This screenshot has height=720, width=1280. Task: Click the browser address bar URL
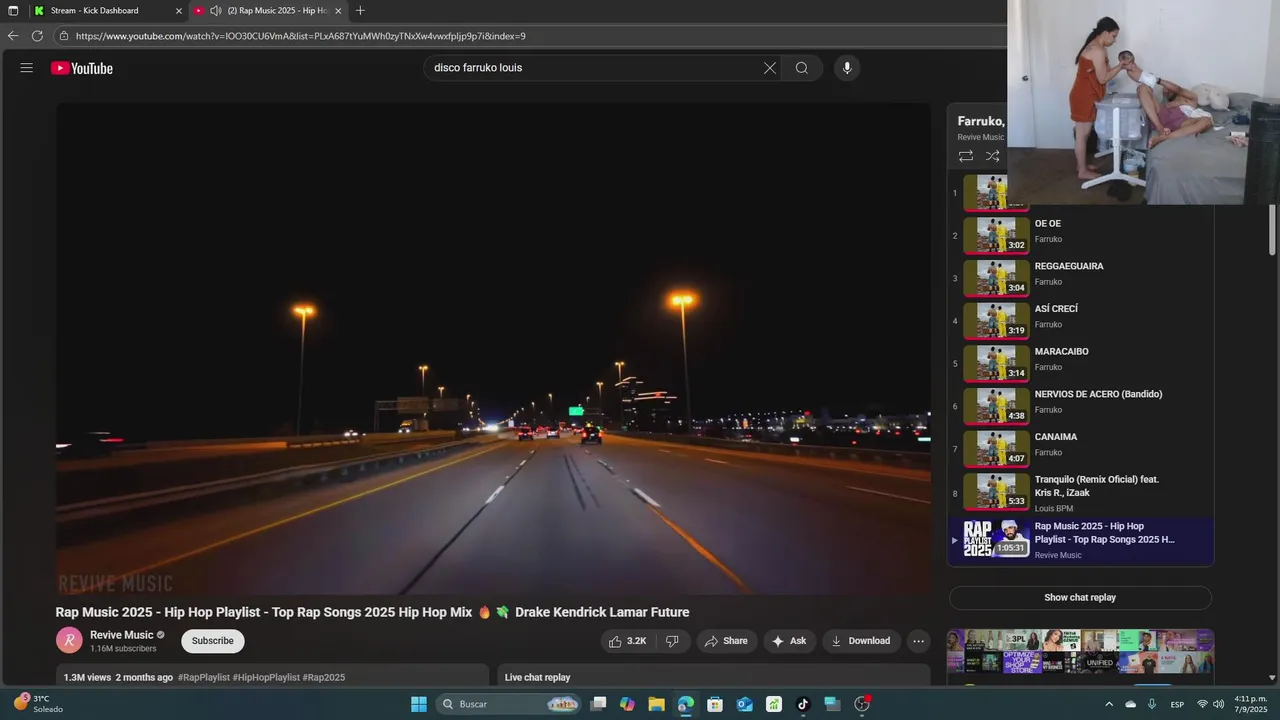[300, 36]
